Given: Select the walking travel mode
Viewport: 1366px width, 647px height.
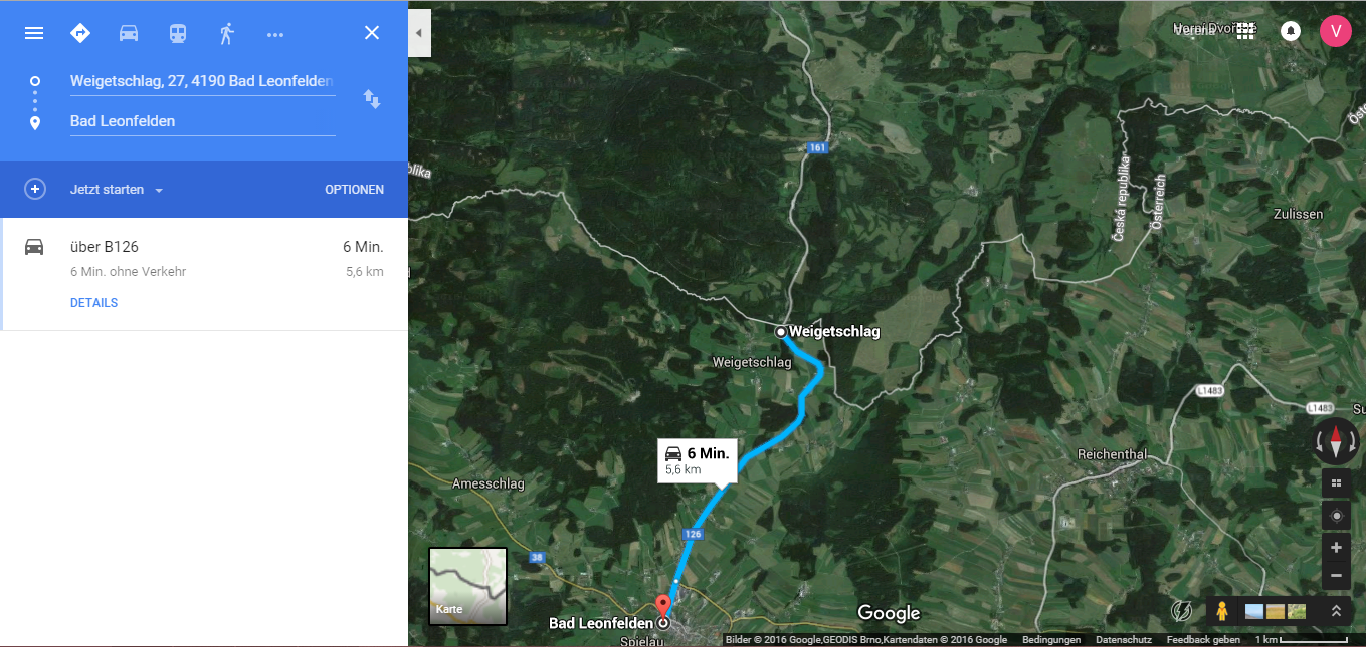Looking at the screenshot, I should pyautogui.click(x=227, y=33).
